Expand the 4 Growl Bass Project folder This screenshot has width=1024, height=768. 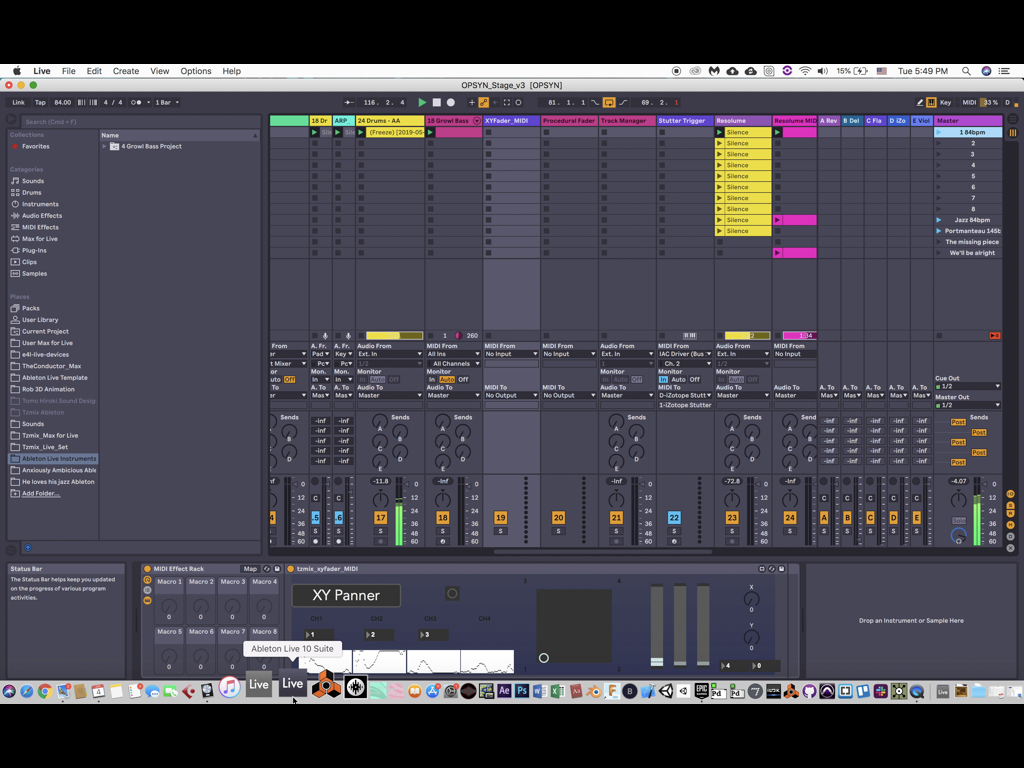point(104,147)
